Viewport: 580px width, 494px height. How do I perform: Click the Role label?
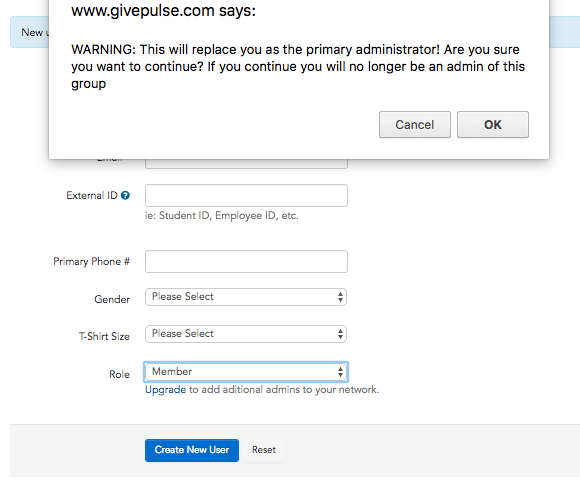click(x=119, y=374)
